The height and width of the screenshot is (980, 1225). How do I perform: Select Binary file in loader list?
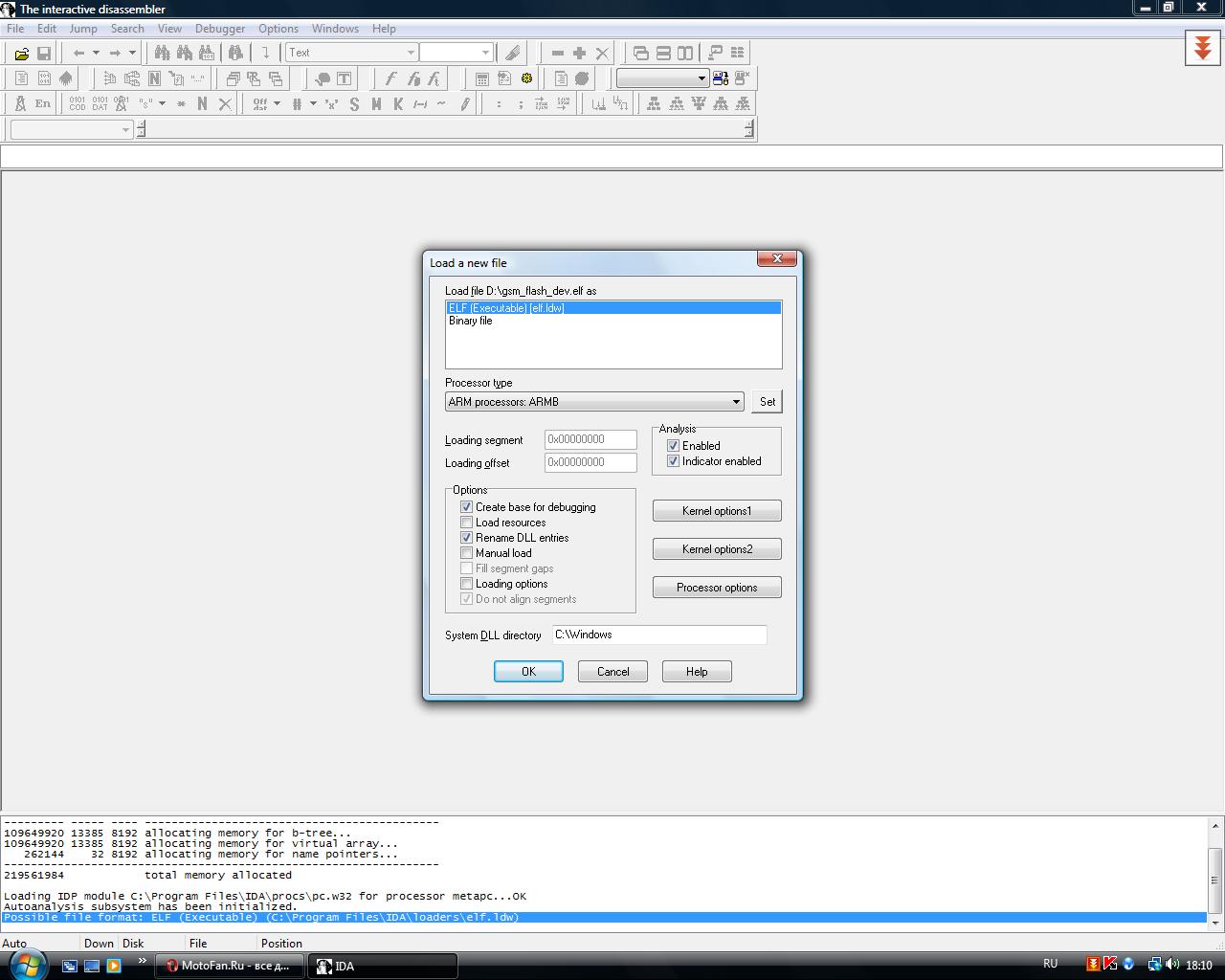[613, 321]
